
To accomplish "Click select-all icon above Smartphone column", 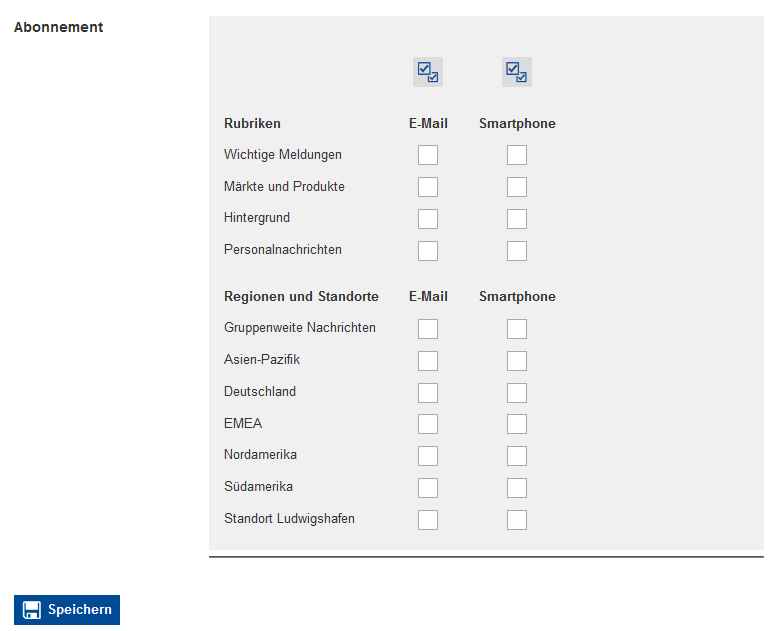I will click(517, 72).
